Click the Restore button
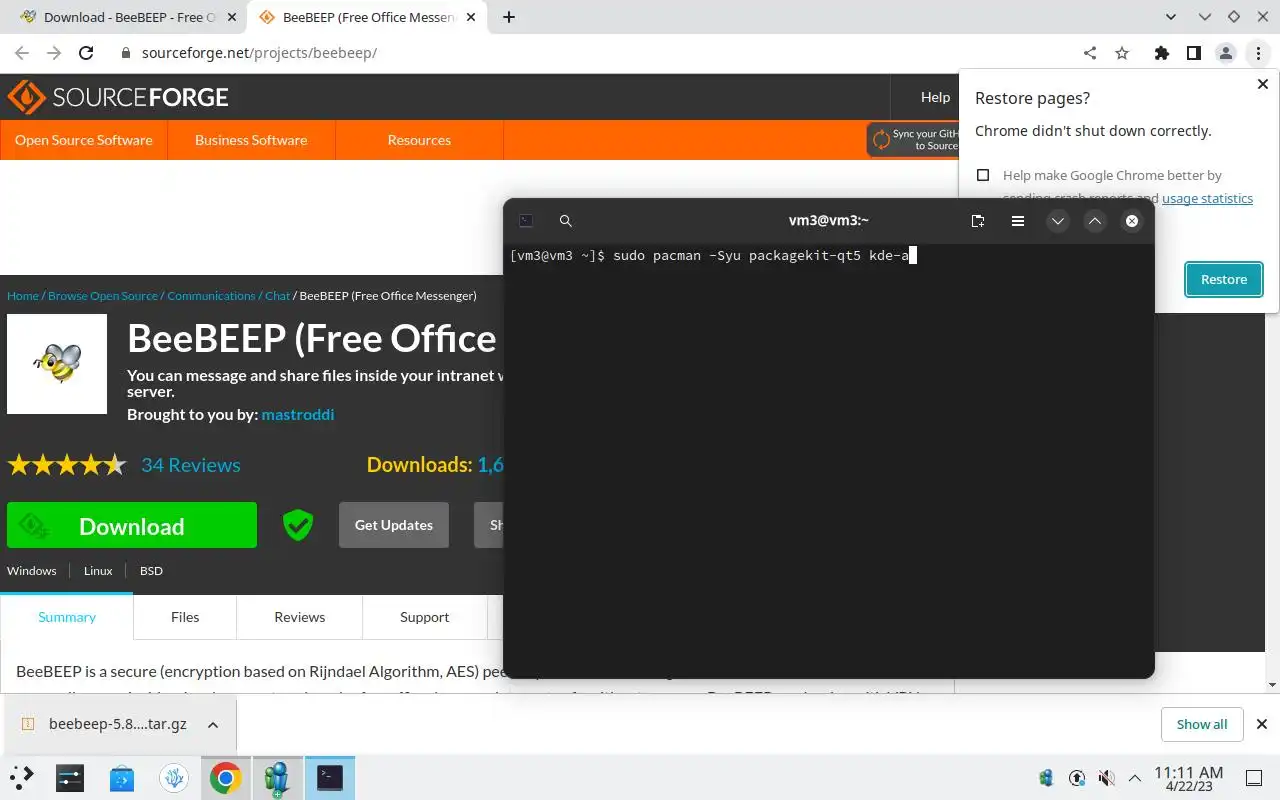Viewport: 1280px width, 800px height. pyautogui.click(x=1224, y=280)
